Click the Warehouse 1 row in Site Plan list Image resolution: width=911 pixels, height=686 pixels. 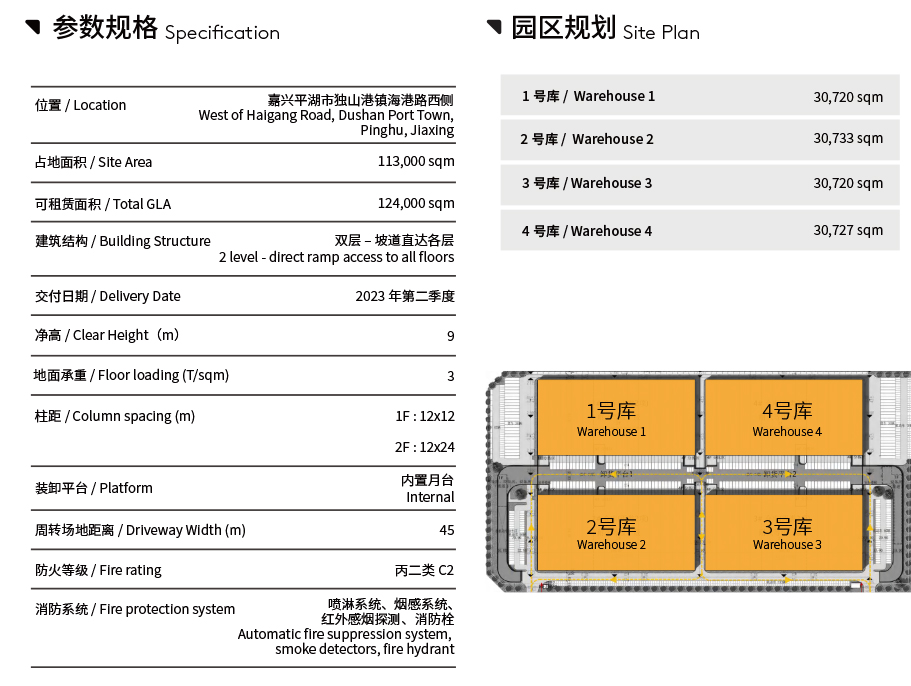(x=699, y=96)
